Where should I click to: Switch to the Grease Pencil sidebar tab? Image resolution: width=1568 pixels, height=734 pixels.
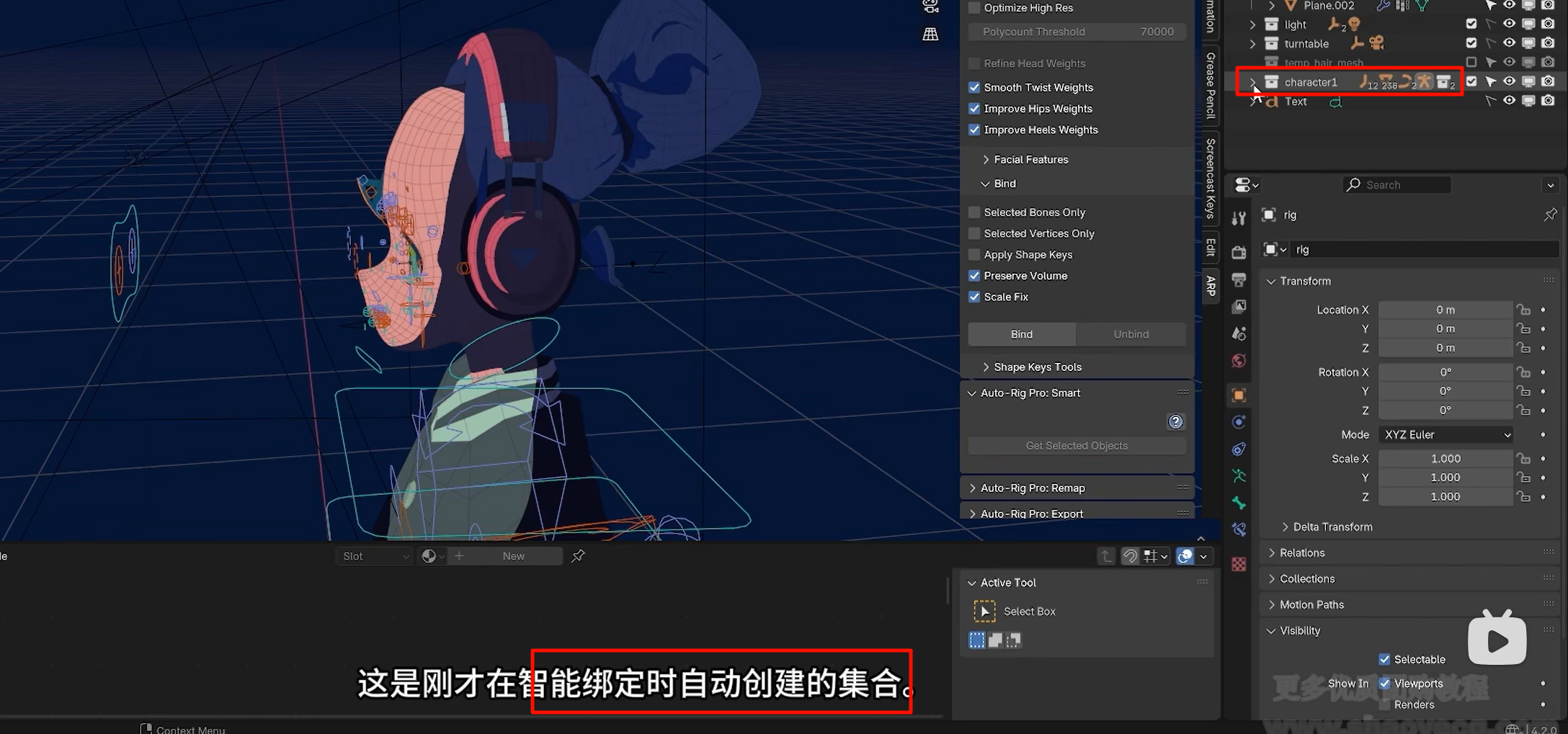click(1211, 85)
